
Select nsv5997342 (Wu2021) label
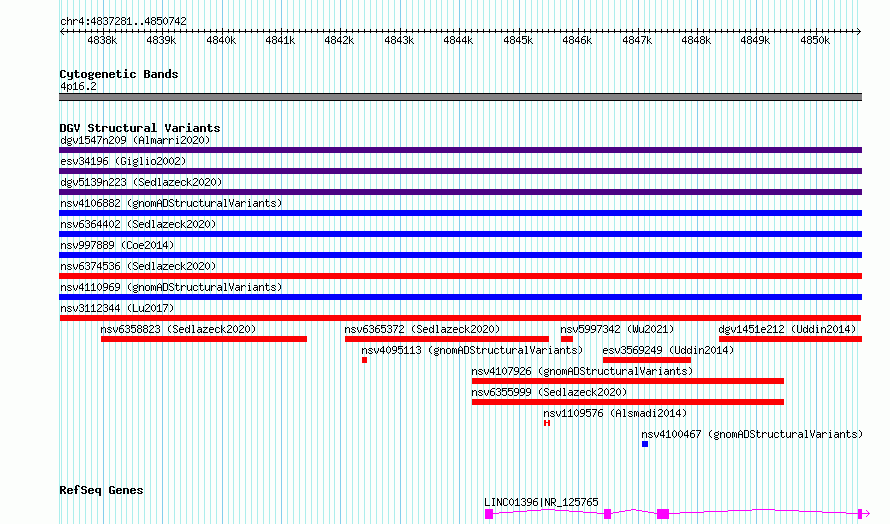click(x=617, y=329)
